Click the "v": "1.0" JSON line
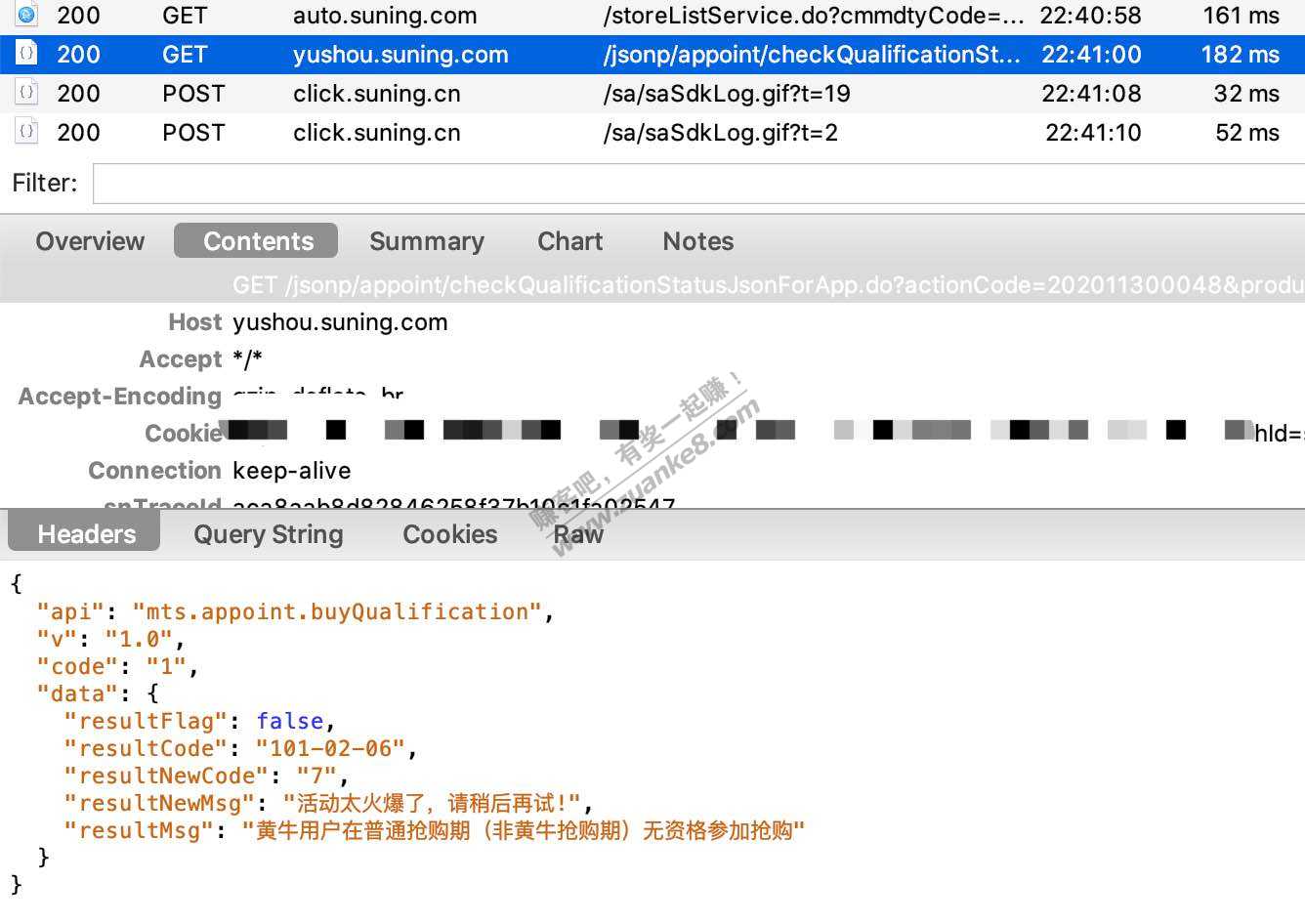 point(110,639)
